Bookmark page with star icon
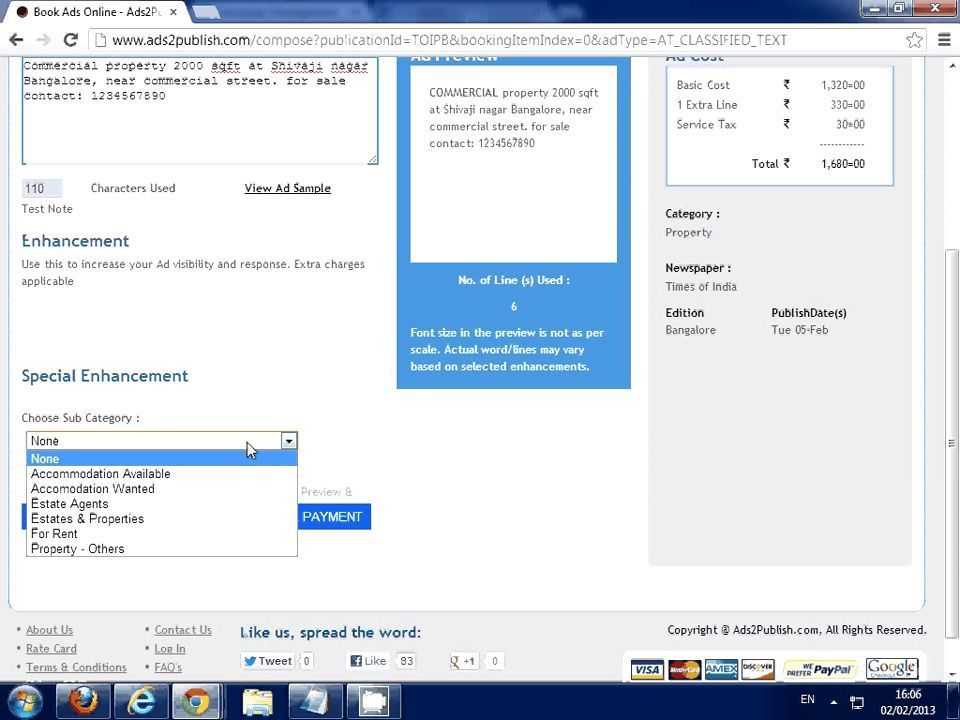The height and width of the screenshot is (720, 960). coord(914,40)
